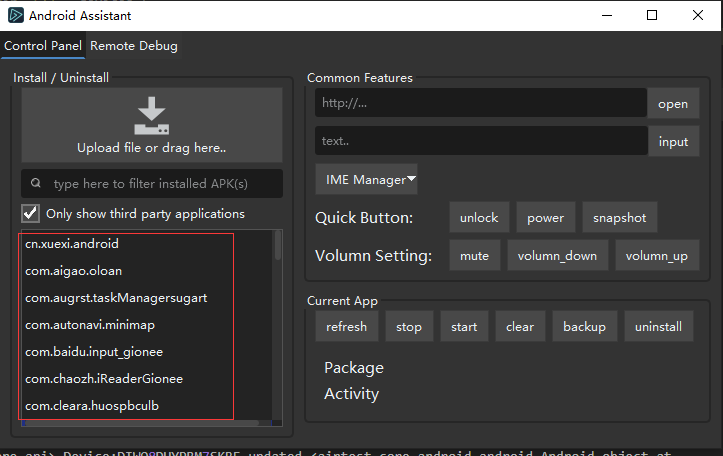Click the search magnifier icon in filter box
This screenshot has height=456, width=723.
coord(36,184)
